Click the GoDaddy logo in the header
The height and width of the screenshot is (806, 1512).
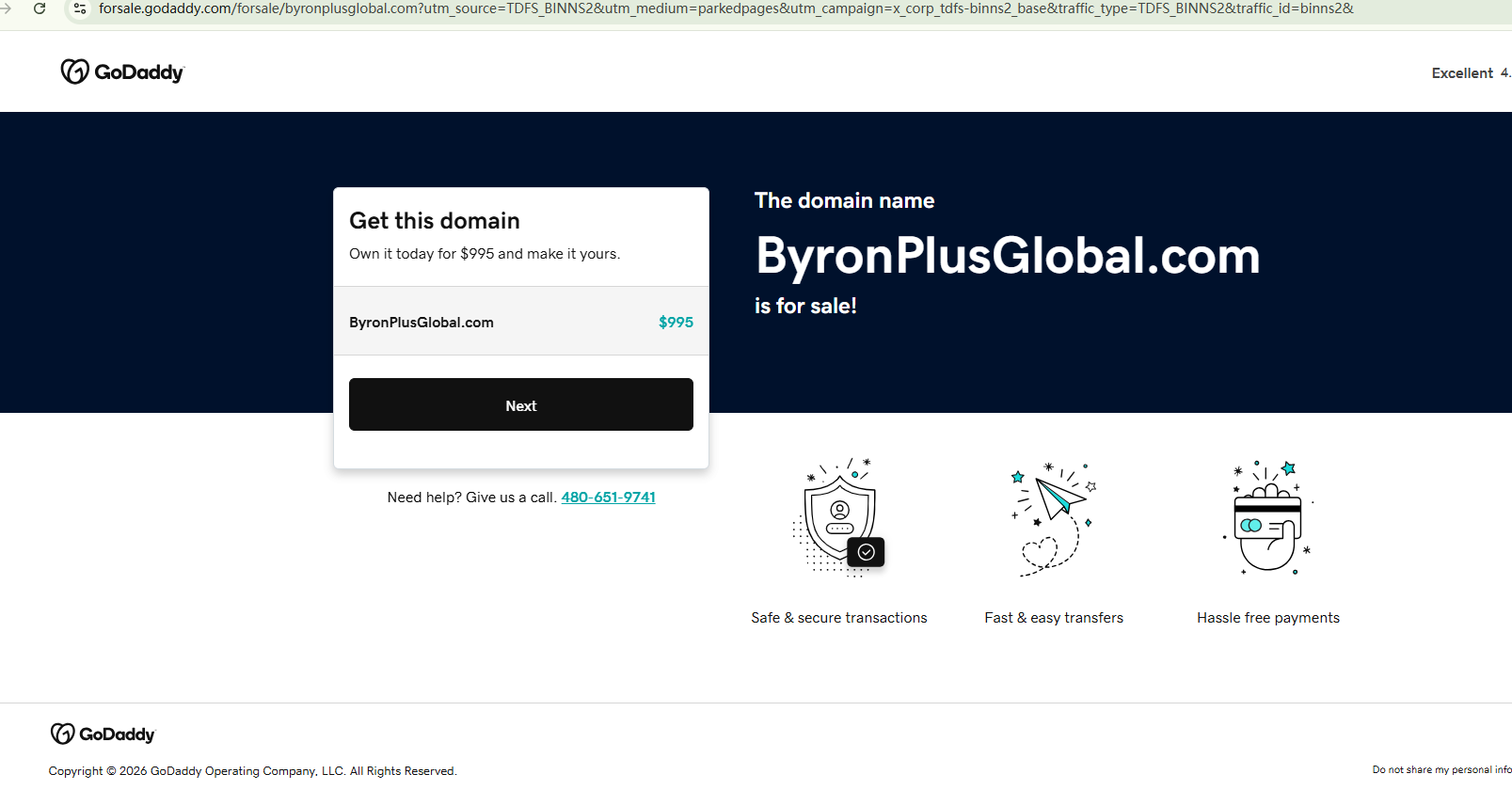click(122, 71)
